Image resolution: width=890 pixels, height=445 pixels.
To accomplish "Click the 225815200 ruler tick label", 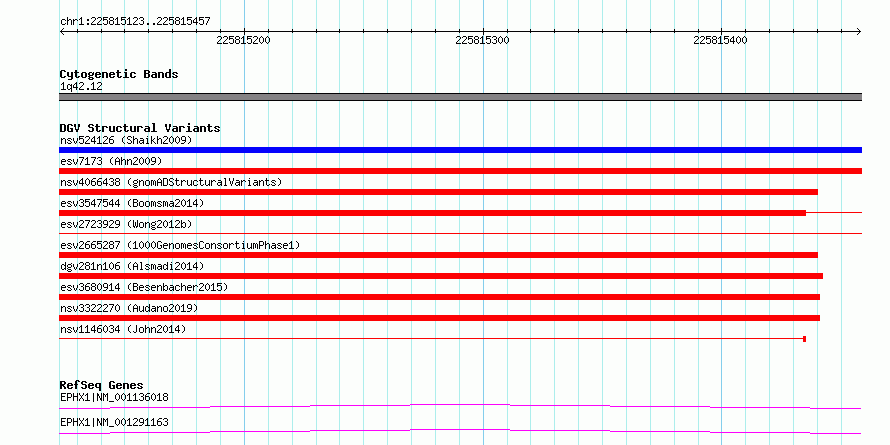I will (x=244, y=40).
